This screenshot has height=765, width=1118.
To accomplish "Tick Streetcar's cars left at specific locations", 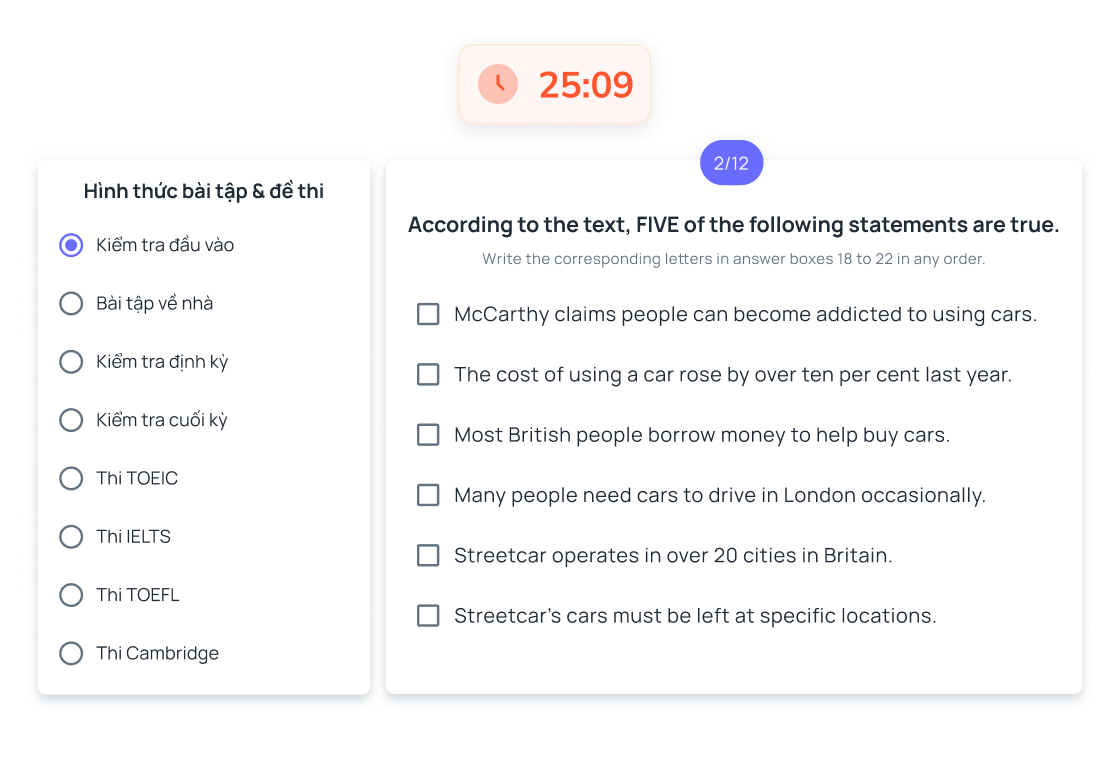I will tap(428, 616).
